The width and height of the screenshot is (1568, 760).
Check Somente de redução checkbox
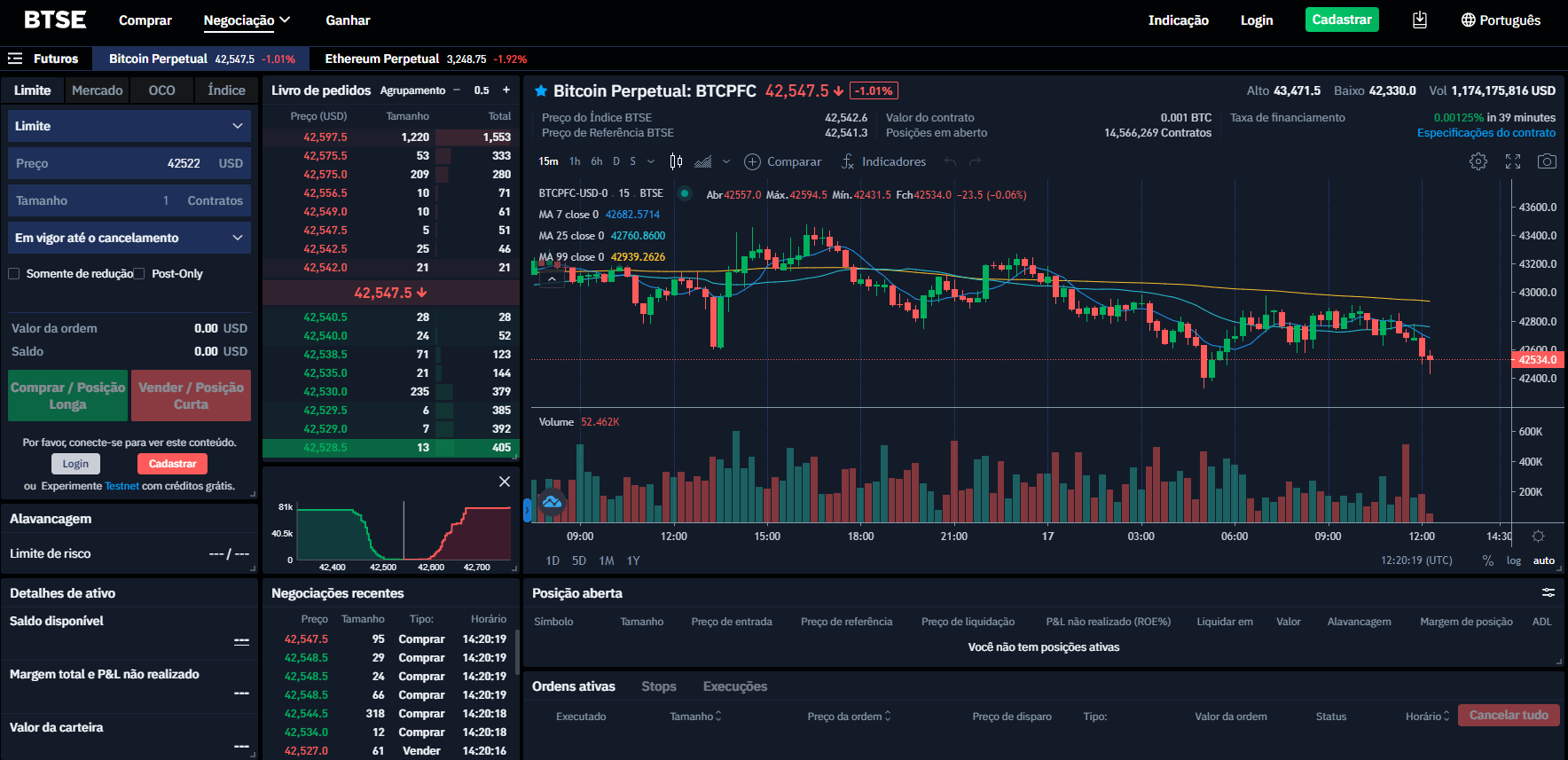(14, 274)
